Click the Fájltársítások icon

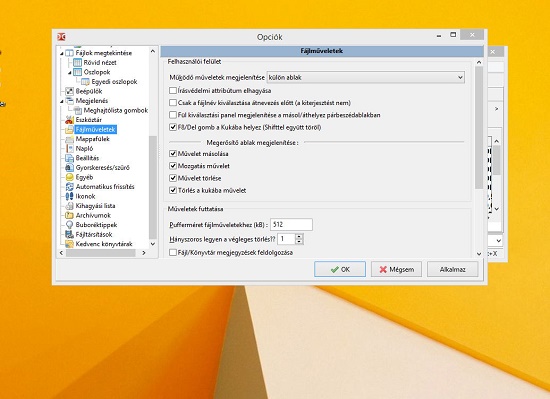click(69, 234)
